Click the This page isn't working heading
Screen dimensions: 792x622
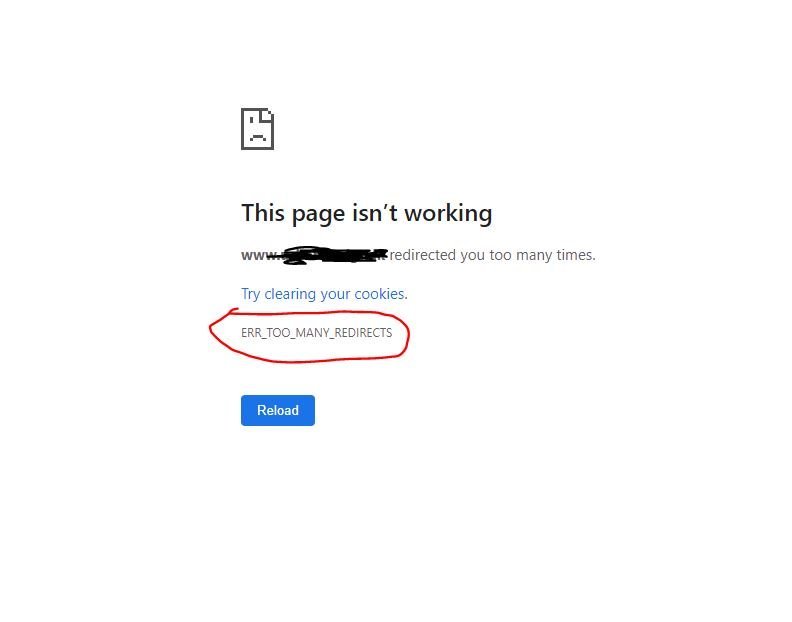click(367, 213)
